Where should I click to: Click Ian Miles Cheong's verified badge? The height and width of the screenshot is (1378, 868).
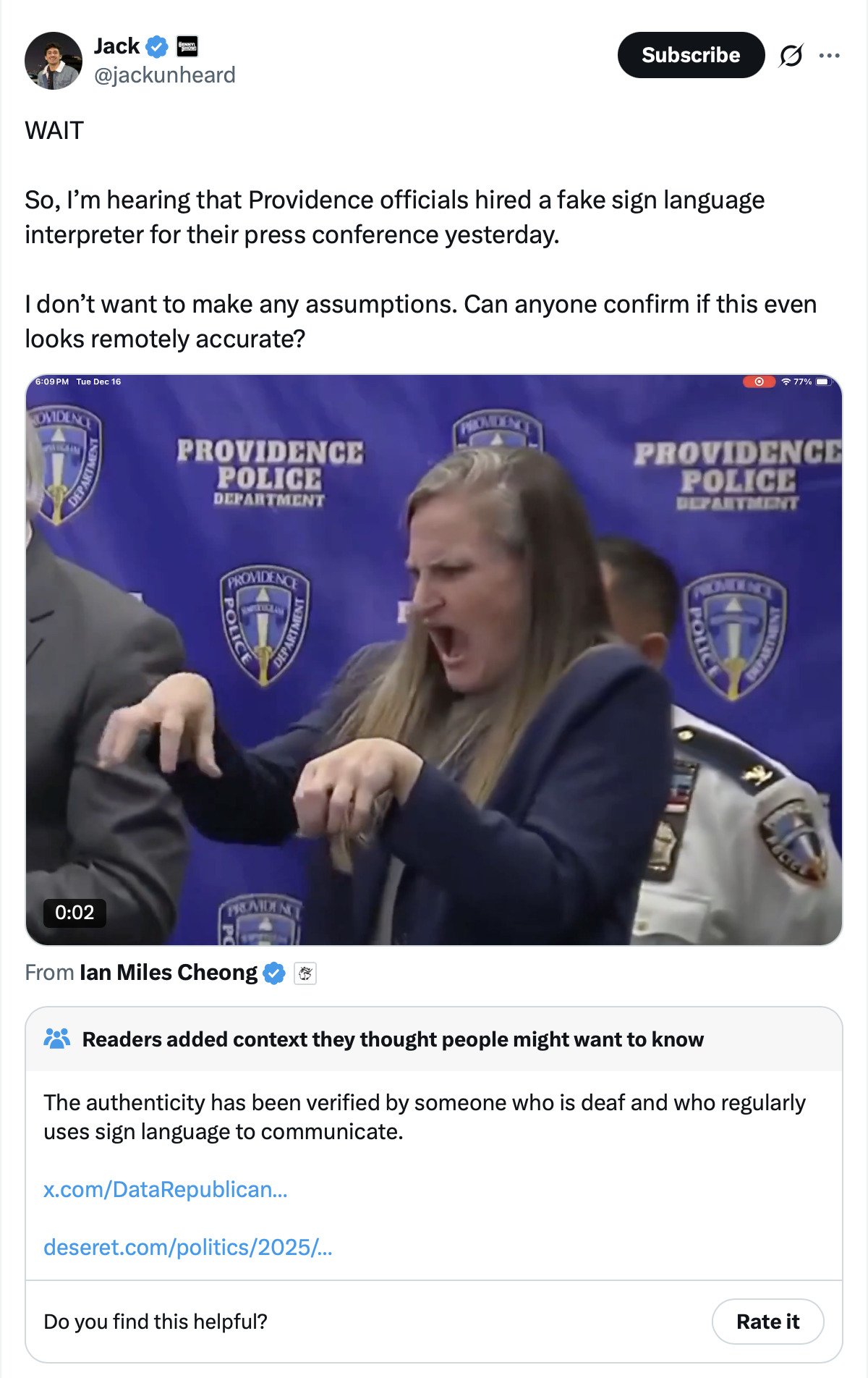pyautogui.click(x=274, y=973)
